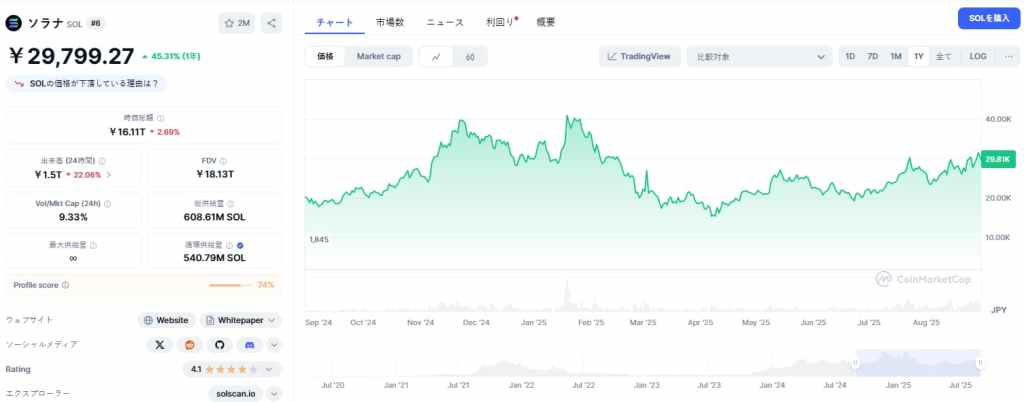Image resolution: width=1024 pixels, height=402 pixels.
Task: Select the line chart view icon
Action: (436, 57)
